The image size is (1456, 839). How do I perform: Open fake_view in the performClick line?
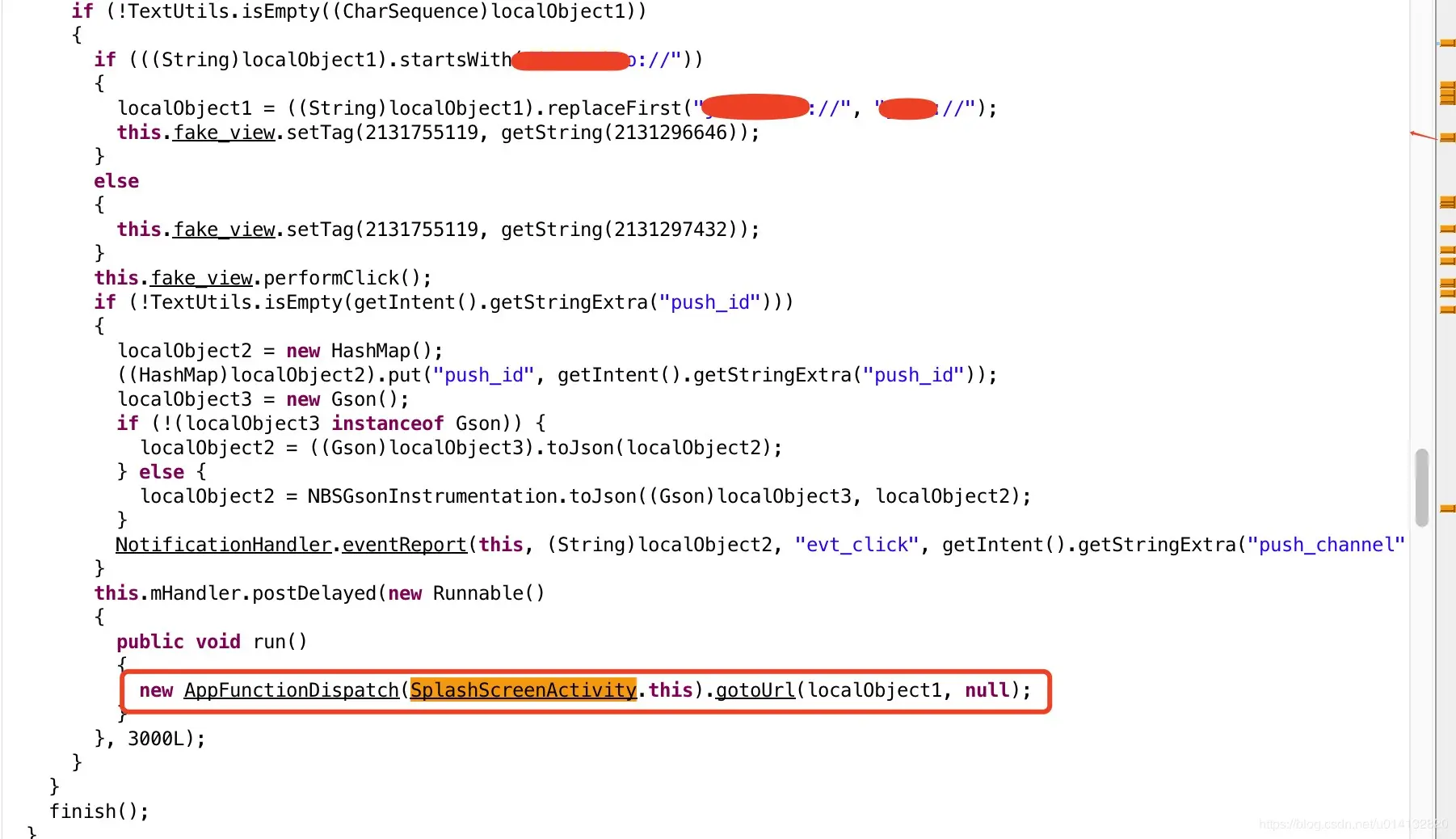point(201,278)
